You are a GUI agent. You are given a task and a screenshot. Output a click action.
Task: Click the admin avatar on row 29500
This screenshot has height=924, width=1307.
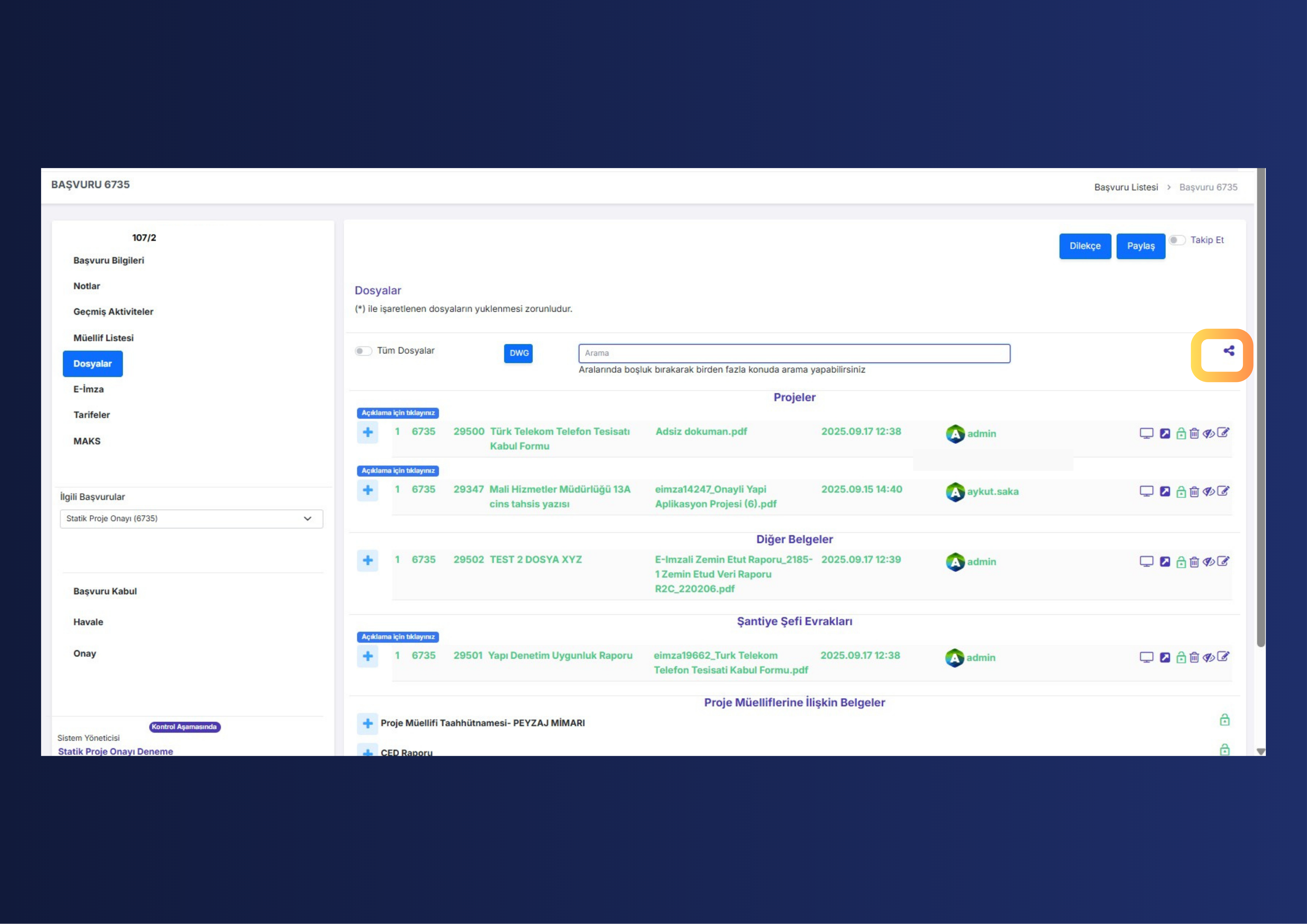[955, 434]
